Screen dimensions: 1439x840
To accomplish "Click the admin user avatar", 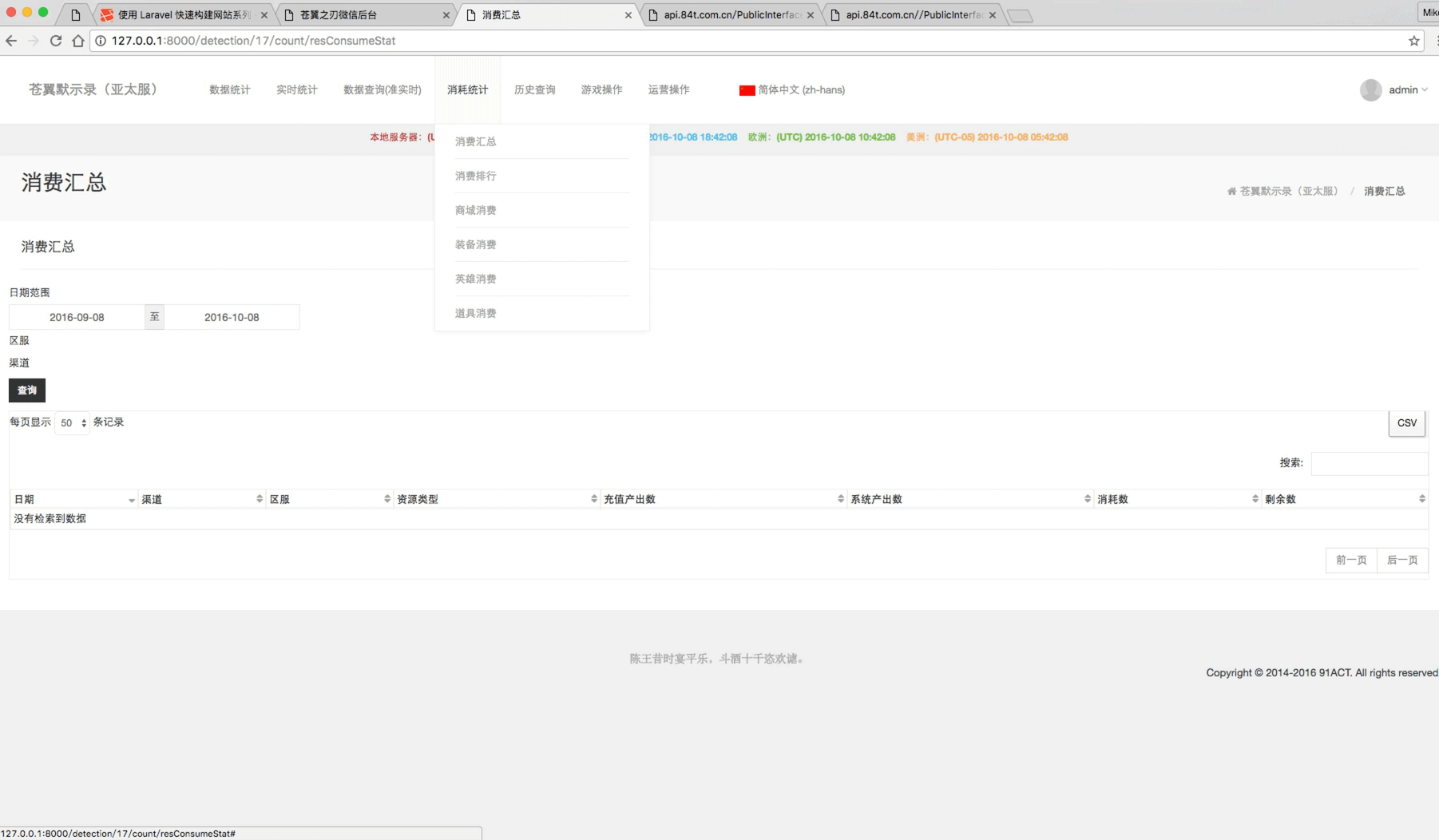I will 1370,90.
